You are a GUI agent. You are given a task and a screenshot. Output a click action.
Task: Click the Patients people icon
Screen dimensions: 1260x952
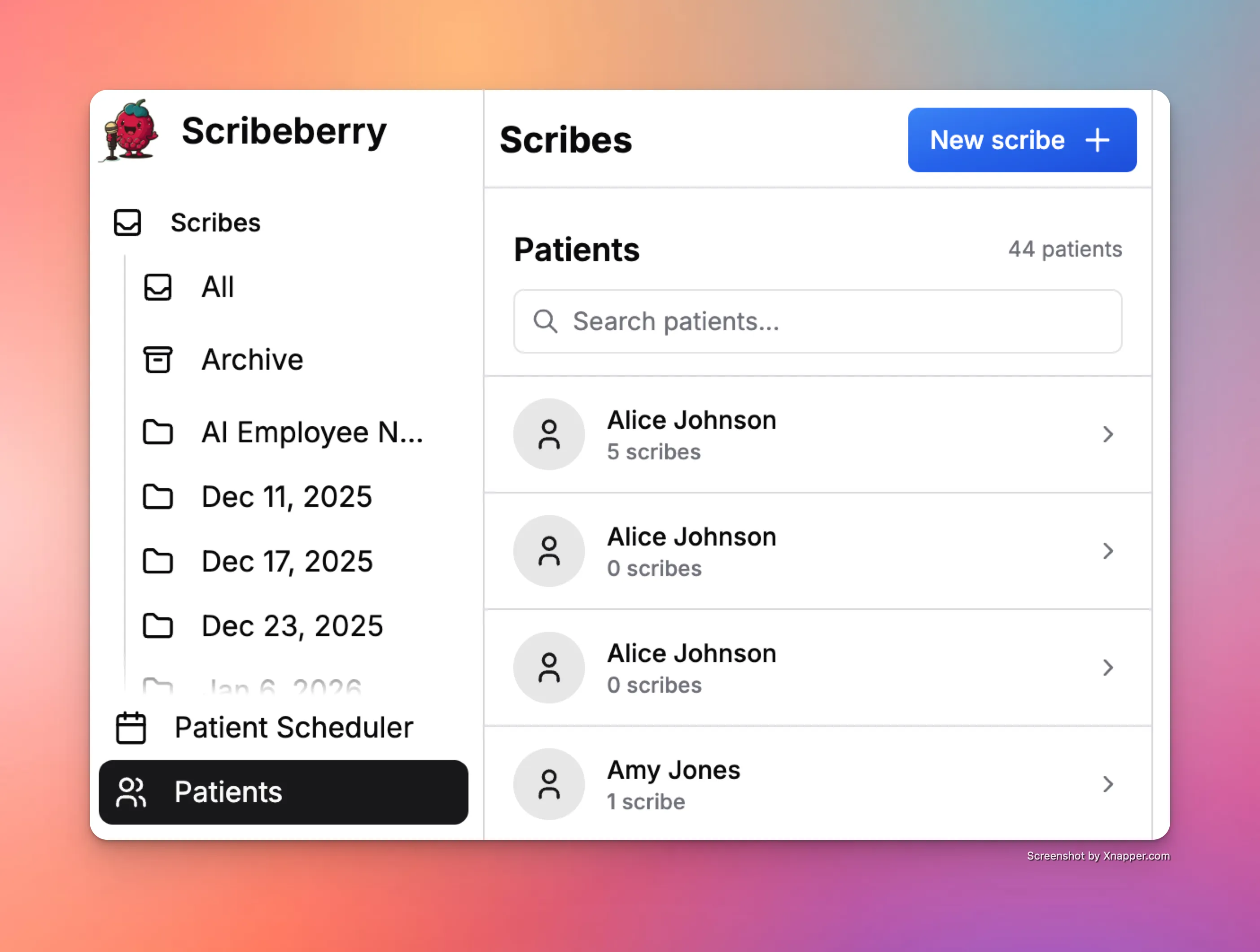pyautogui.click(x=131, y=791)
